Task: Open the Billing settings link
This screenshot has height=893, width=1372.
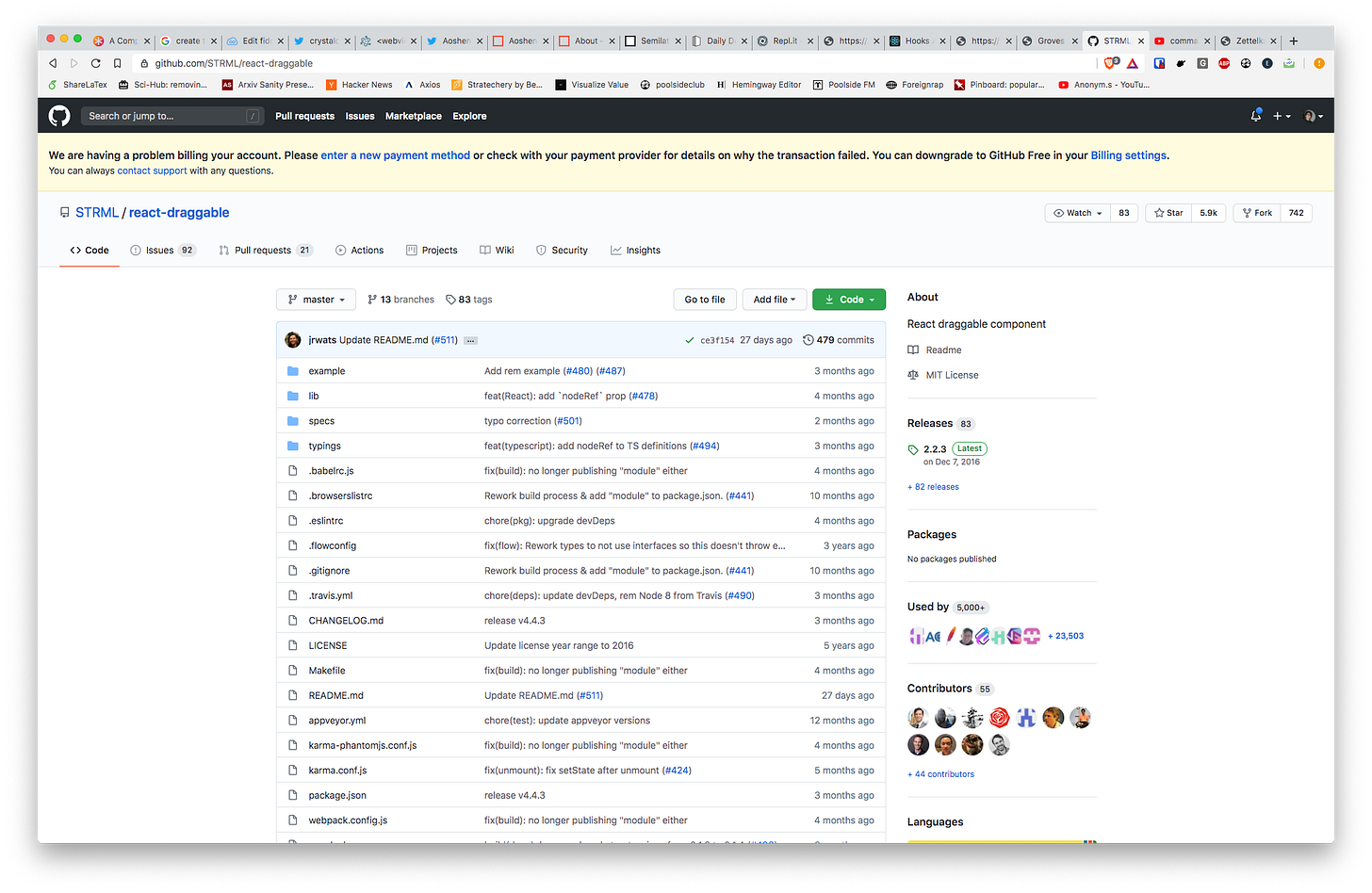Action: point(1128,155)
